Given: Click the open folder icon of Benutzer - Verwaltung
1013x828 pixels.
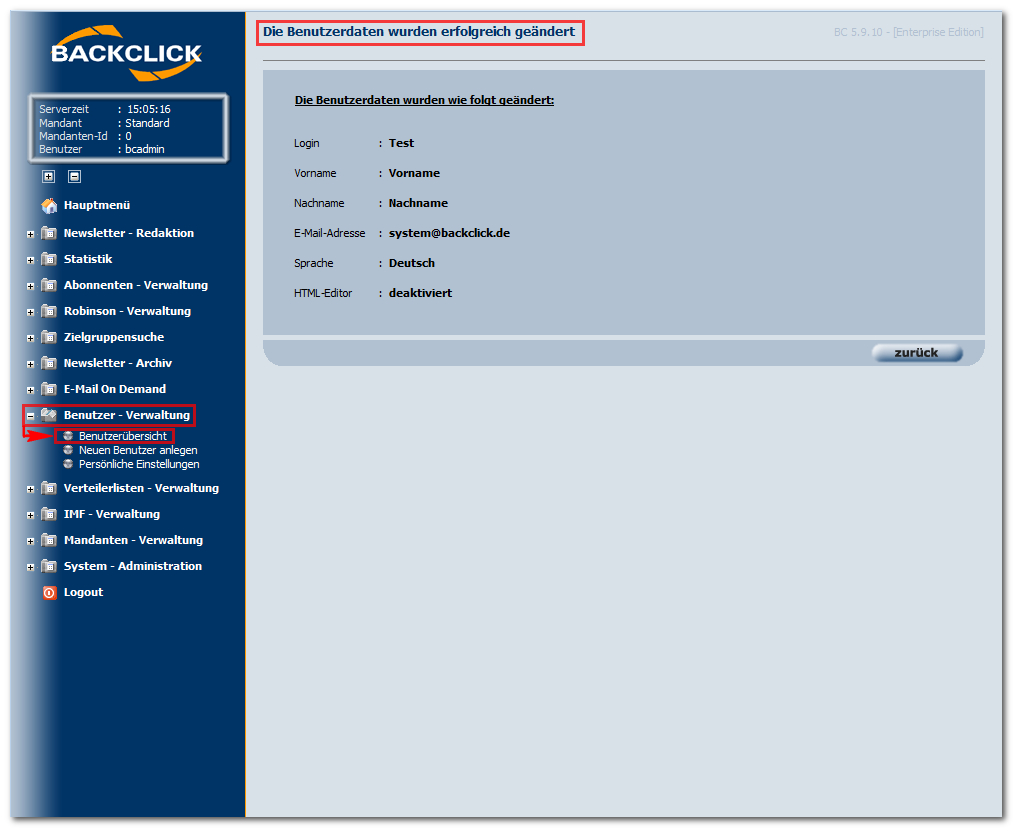Looking at the screenshot, I should click(x=49, y=415).
